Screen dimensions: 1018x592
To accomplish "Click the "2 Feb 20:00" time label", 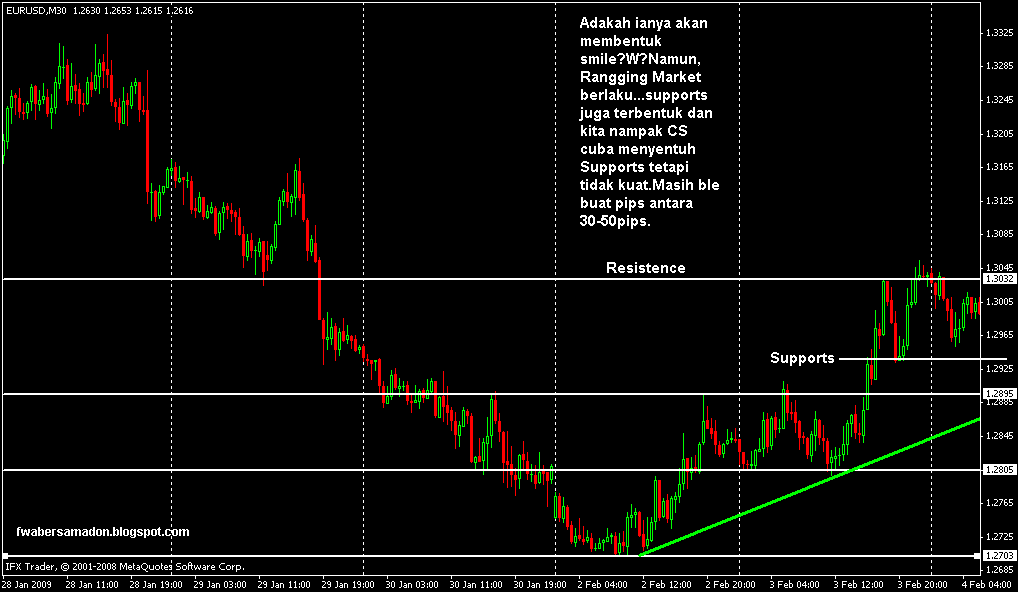I will [x=732, y=584].
